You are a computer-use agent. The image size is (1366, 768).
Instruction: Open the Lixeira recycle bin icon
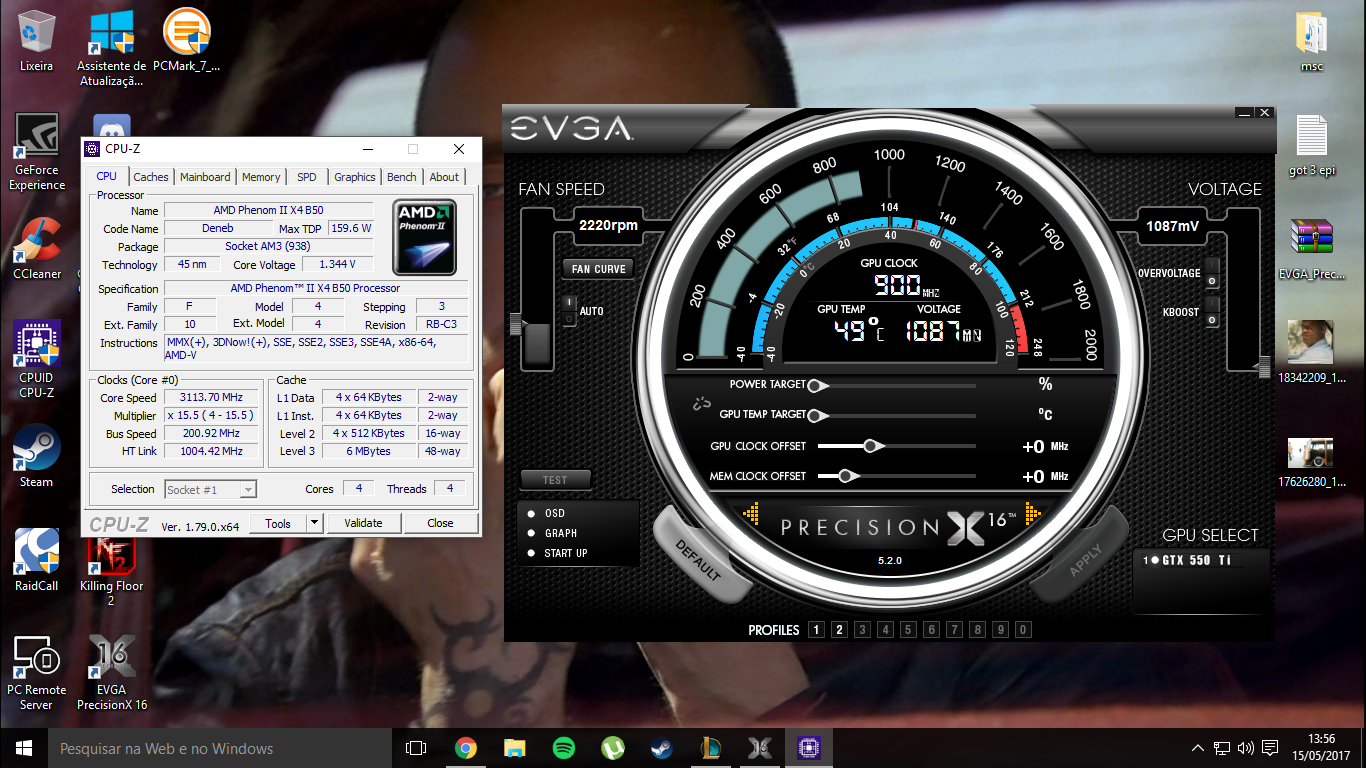(x=37, y=42)
